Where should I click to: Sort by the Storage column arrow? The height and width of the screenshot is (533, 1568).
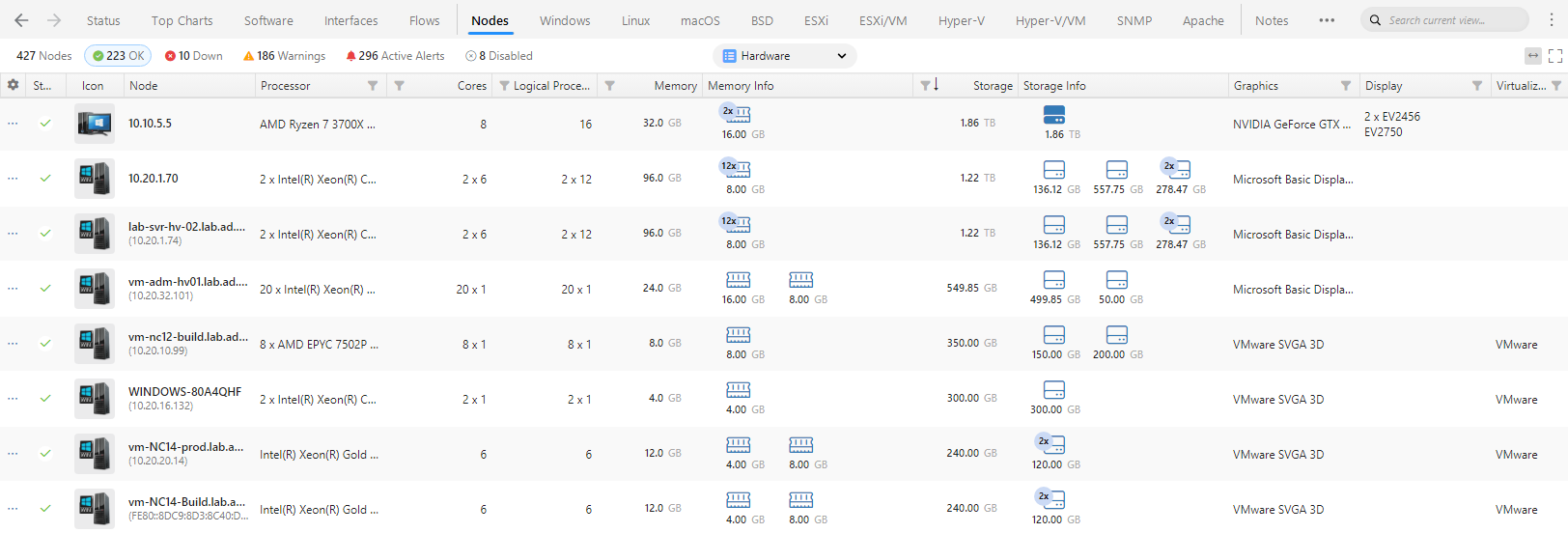click(936, 85)
